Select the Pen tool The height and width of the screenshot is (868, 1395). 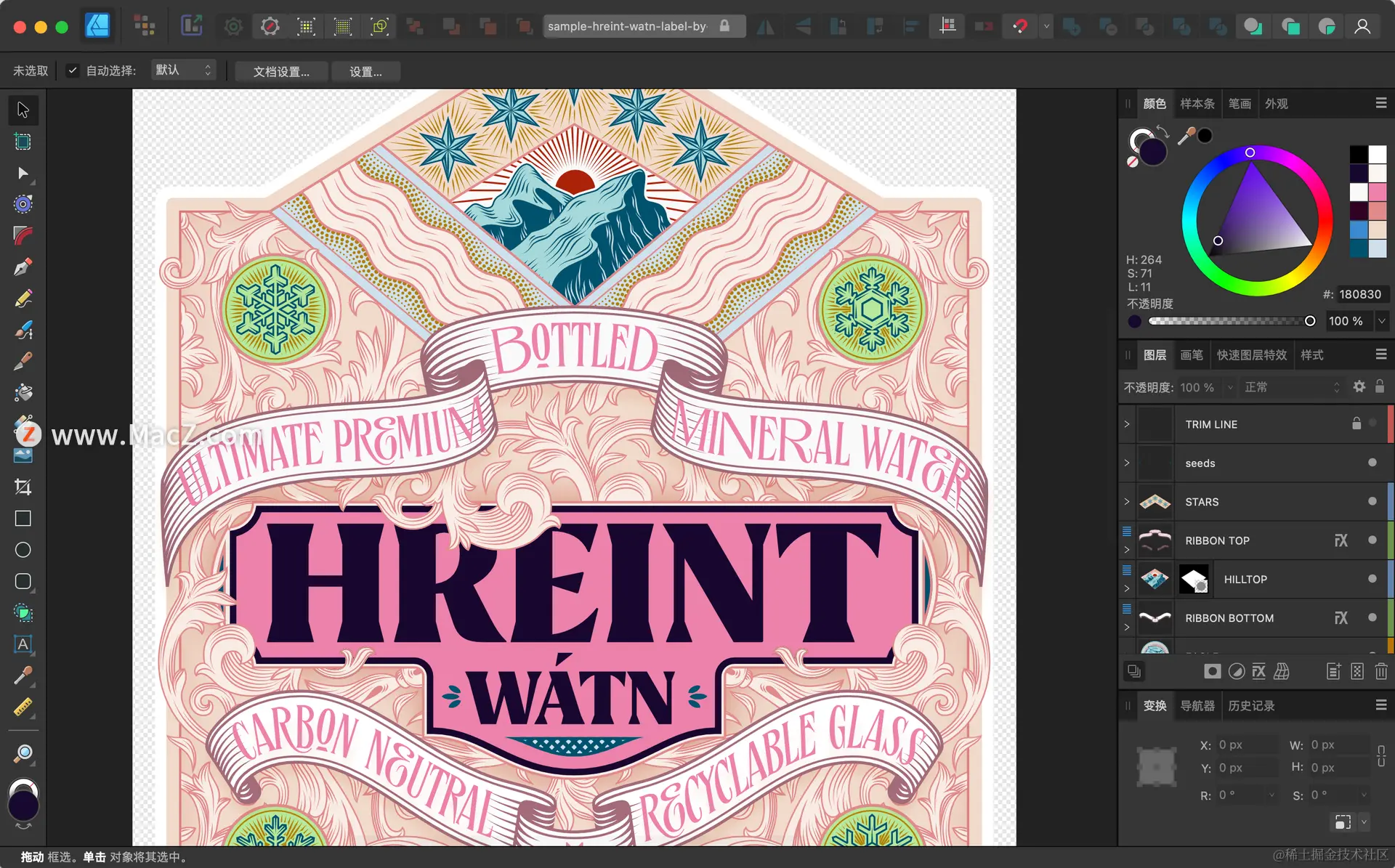tap(23, 267)
